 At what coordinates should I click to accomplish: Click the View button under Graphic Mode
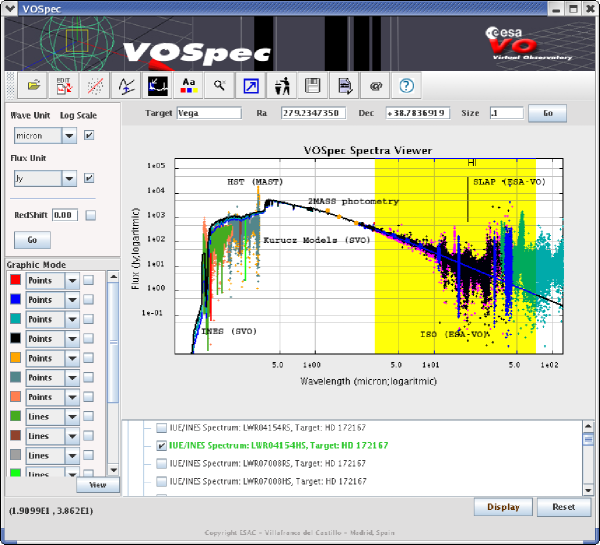pos(98,485)
